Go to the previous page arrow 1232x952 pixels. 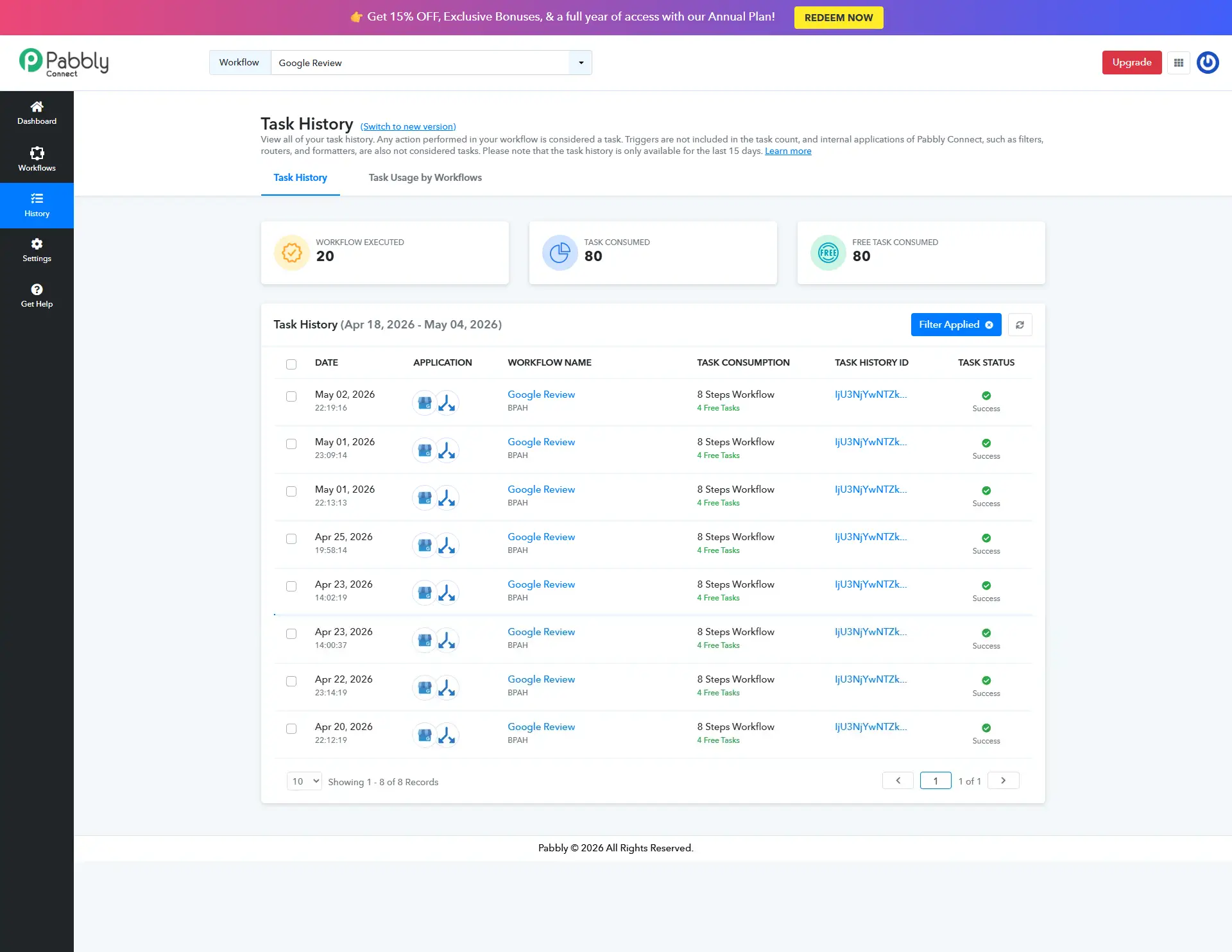click(898, 781)
